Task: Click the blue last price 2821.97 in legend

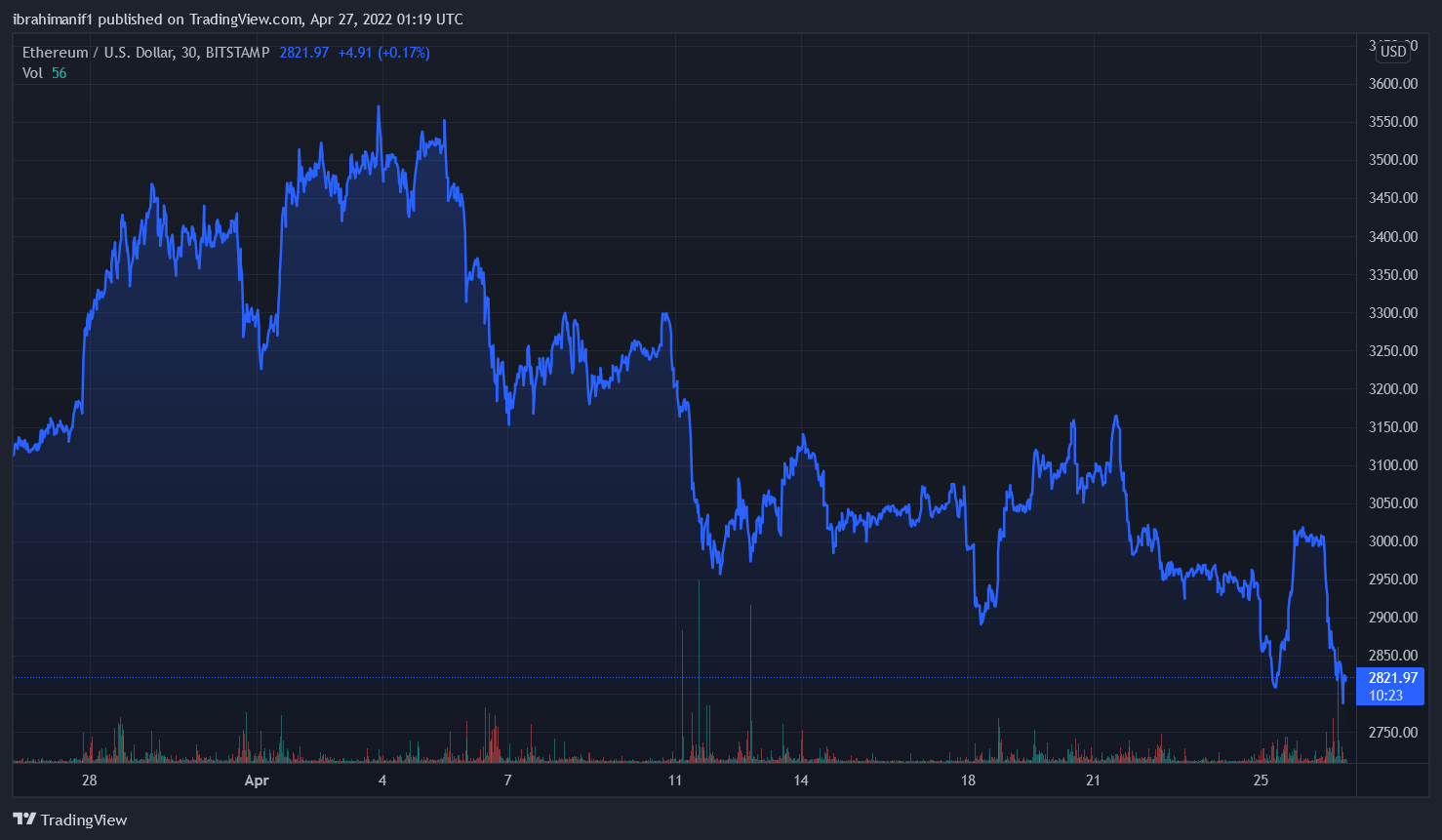Action: (x=303, y=53)
